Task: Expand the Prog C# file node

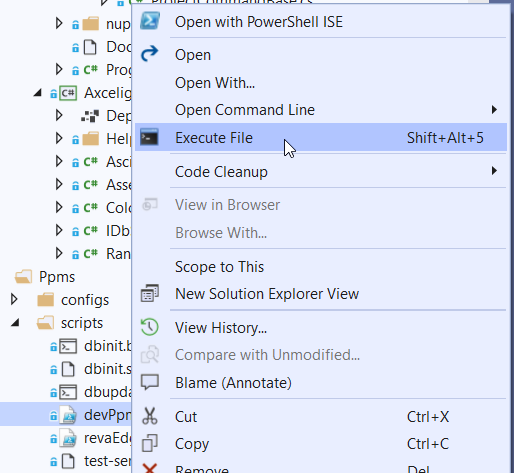Action: coord(59,69)
